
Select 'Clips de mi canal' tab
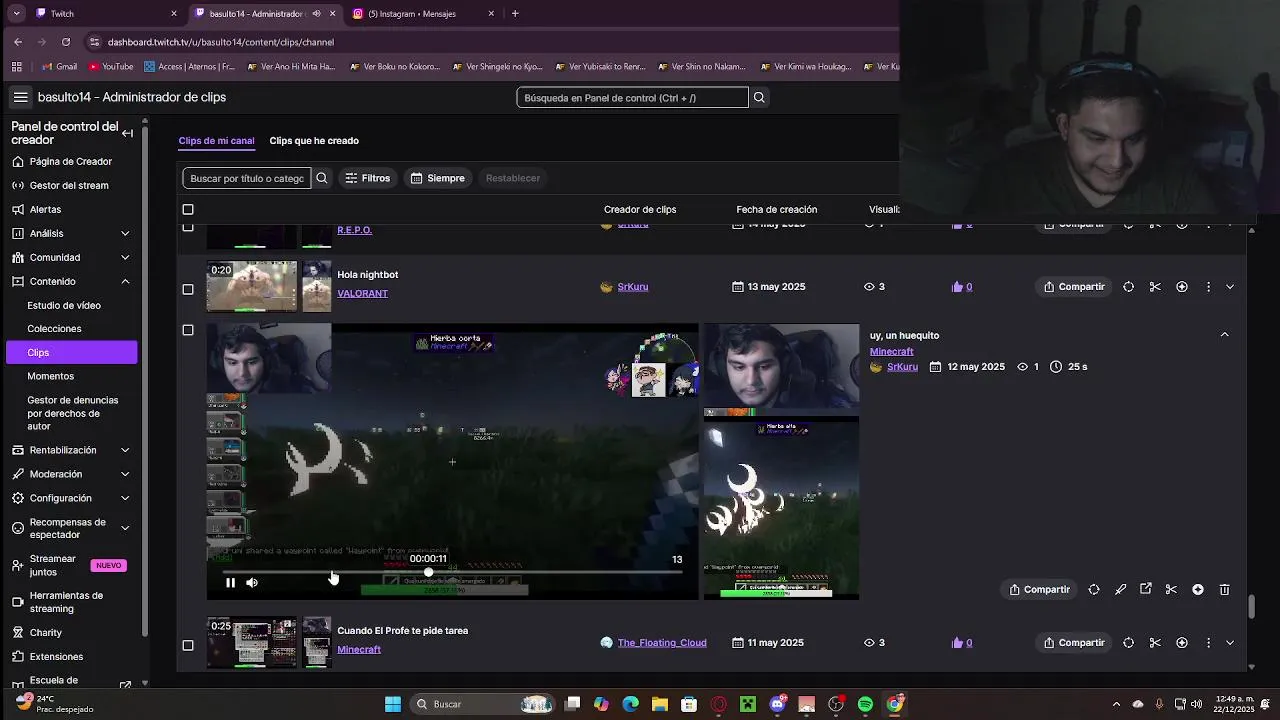216,141
